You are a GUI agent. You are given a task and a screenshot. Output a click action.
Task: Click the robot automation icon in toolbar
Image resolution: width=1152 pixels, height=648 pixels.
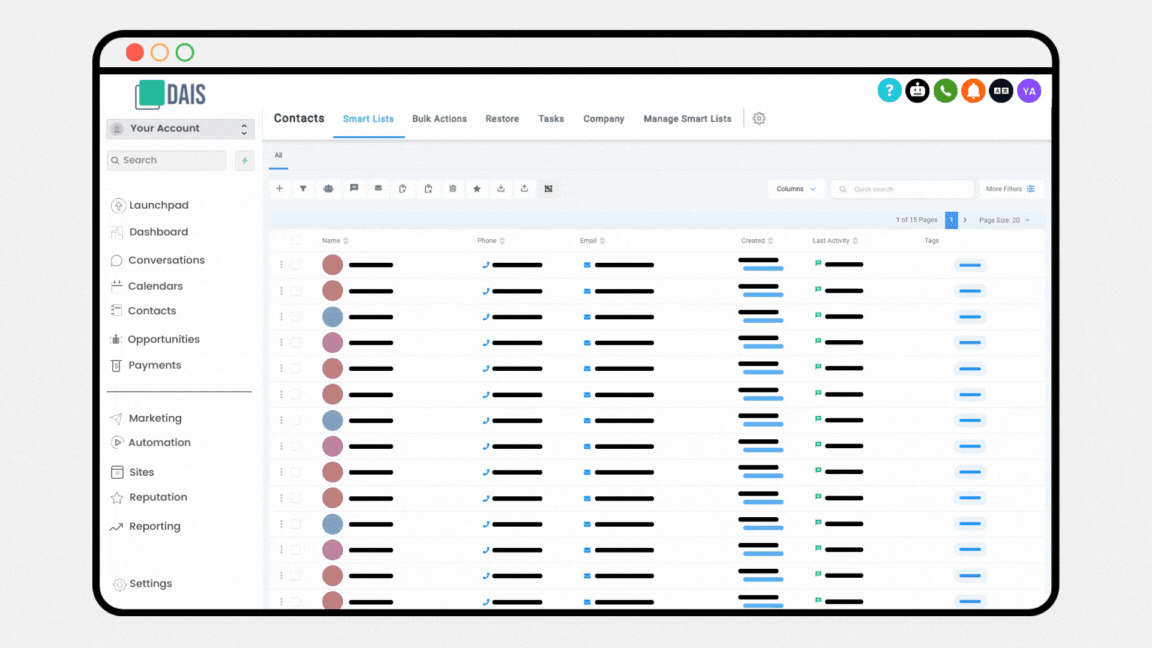click(x=328, y=189)
